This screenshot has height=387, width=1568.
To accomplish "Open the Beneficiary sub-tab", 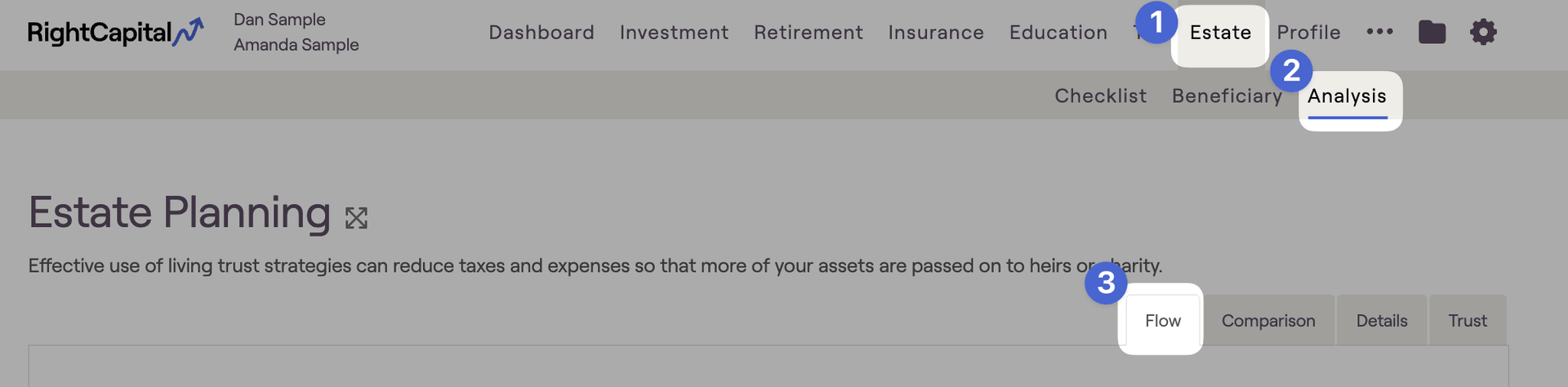I will coord(1227,96).
